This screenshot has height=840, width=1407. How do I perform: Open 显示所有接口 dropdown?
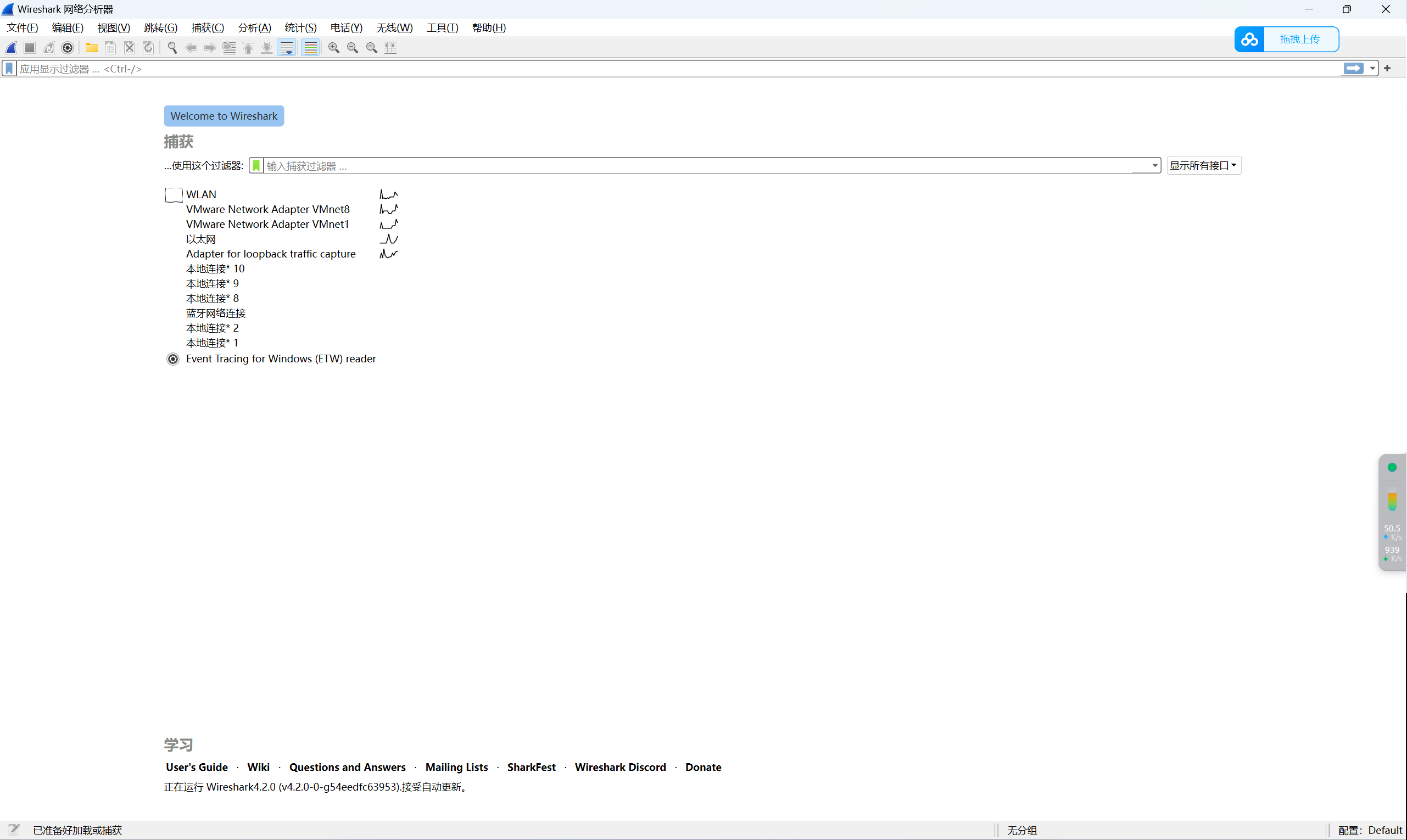coord(1204,165)
